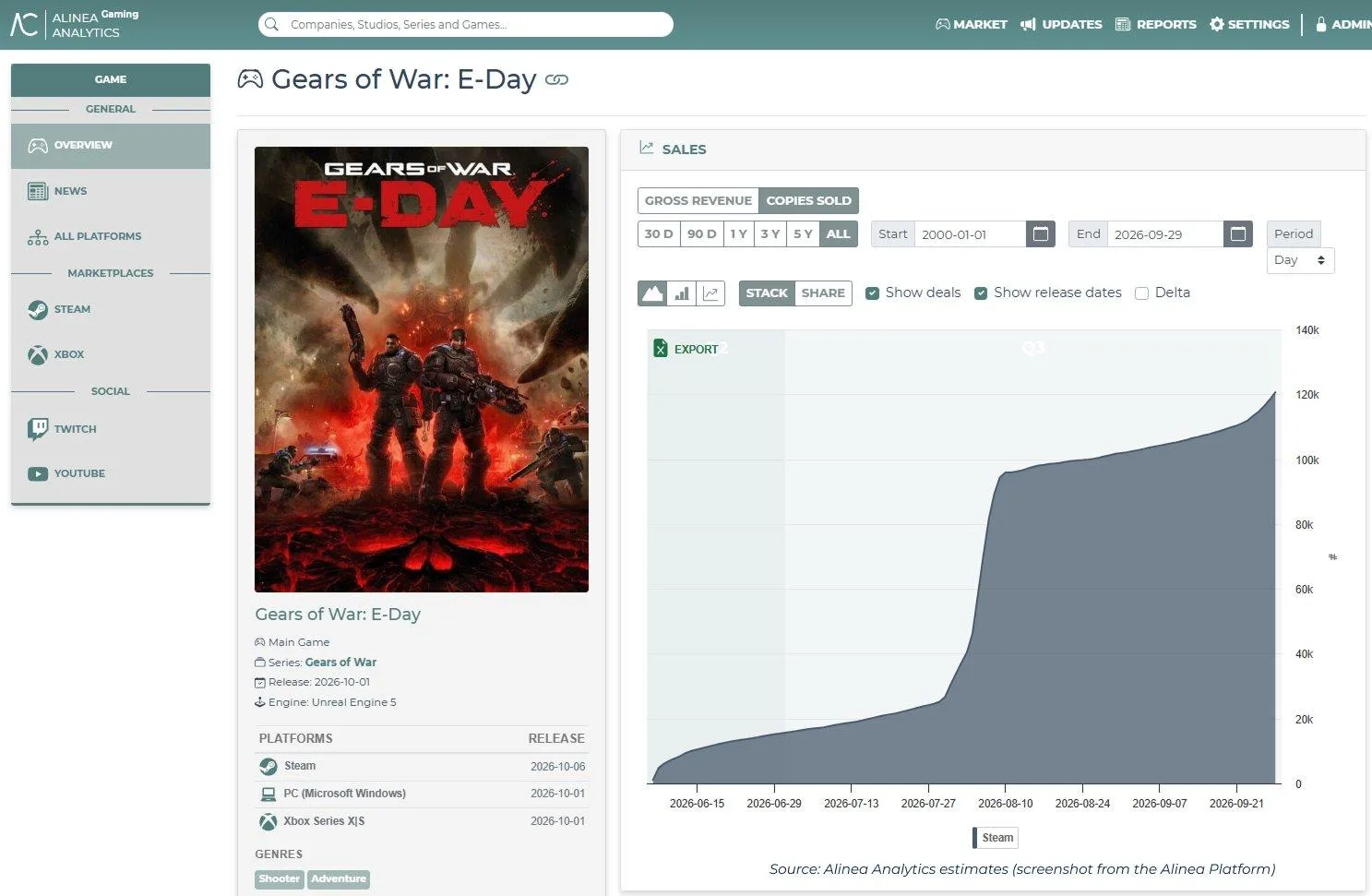1372x896 pixels.
Task: Open the Market section in top navigation
Action: (x=972, y=24)
